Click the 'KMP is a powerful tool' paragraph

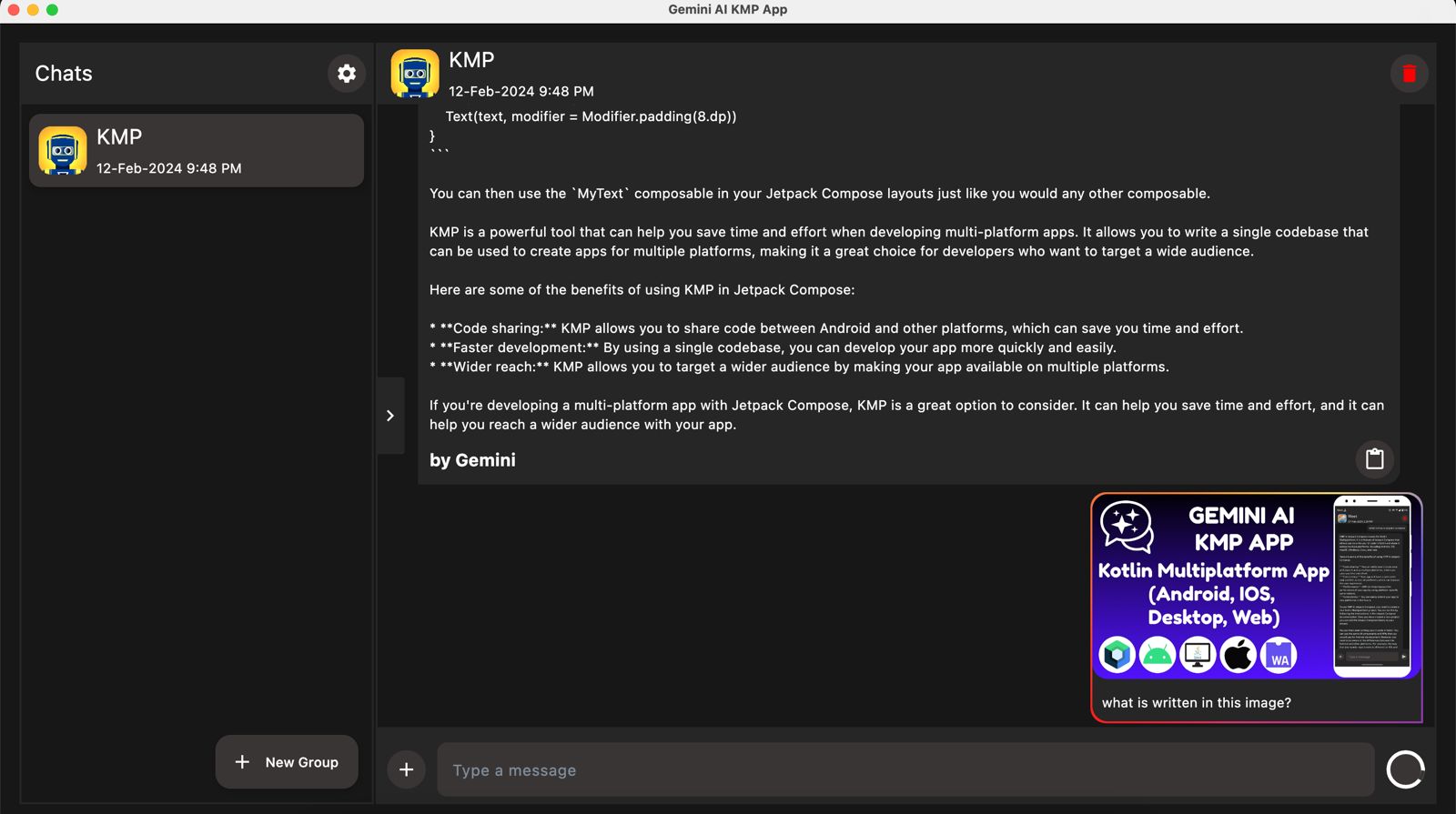(x=899, y=242)
